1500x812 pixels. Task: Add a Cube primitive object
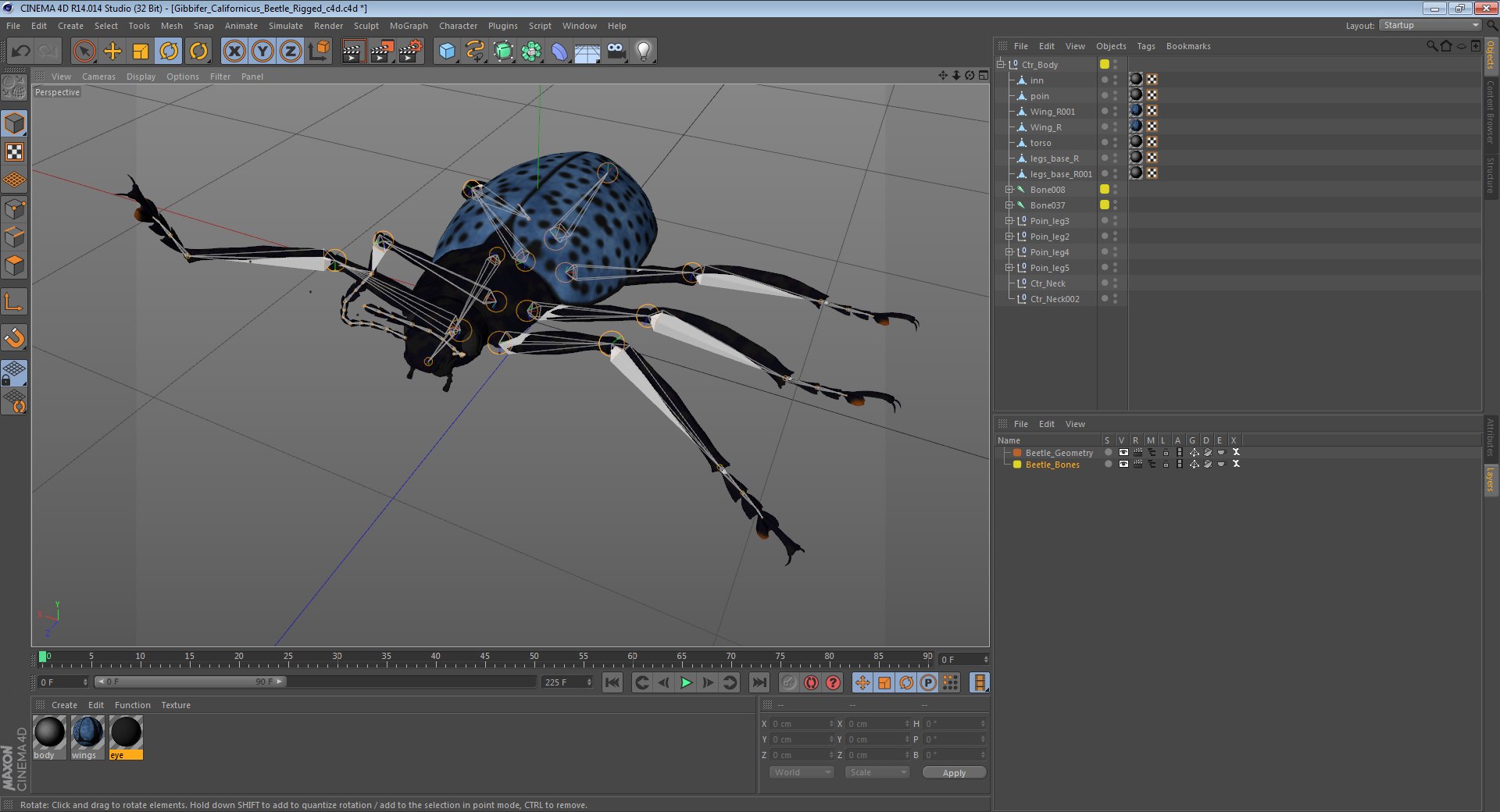447,52
